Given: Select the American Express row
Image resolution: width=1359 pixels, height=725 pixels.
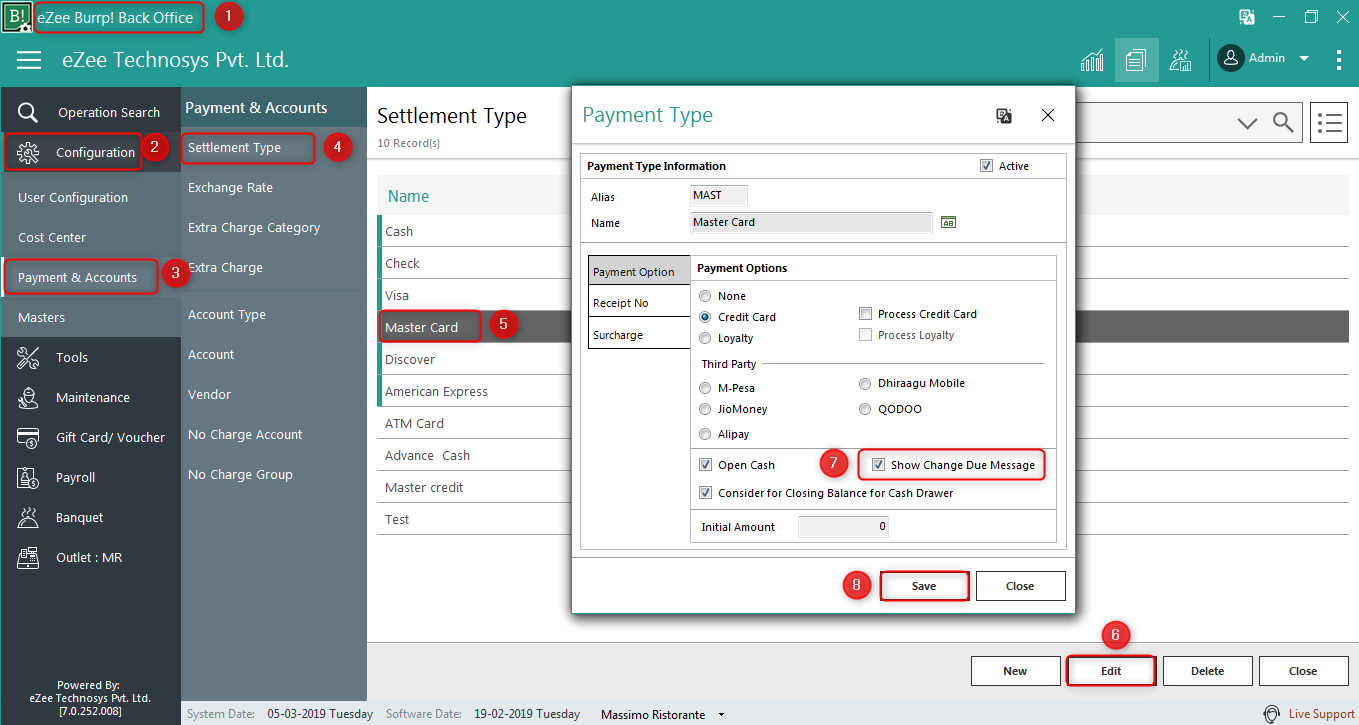Looking at the screenshot, I should pyautogui.click(x=474, y=391).
